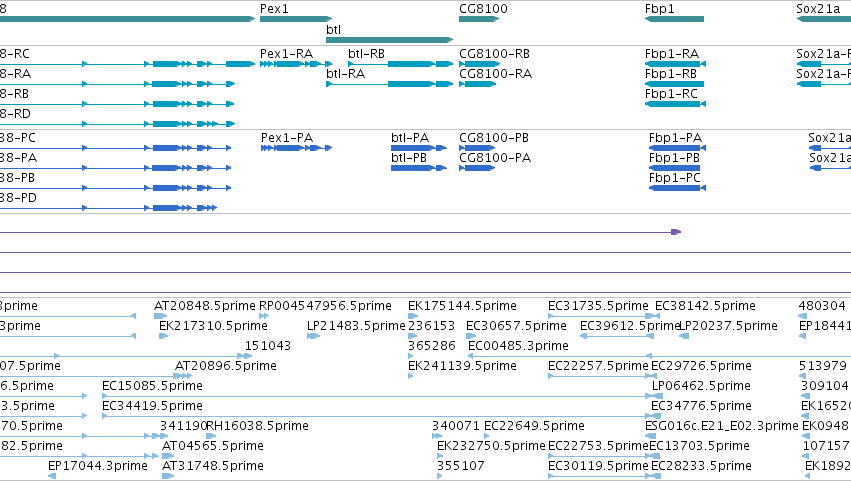Select CG8100-PB protein label
The image size is (851, 481).
pos(494,138)
